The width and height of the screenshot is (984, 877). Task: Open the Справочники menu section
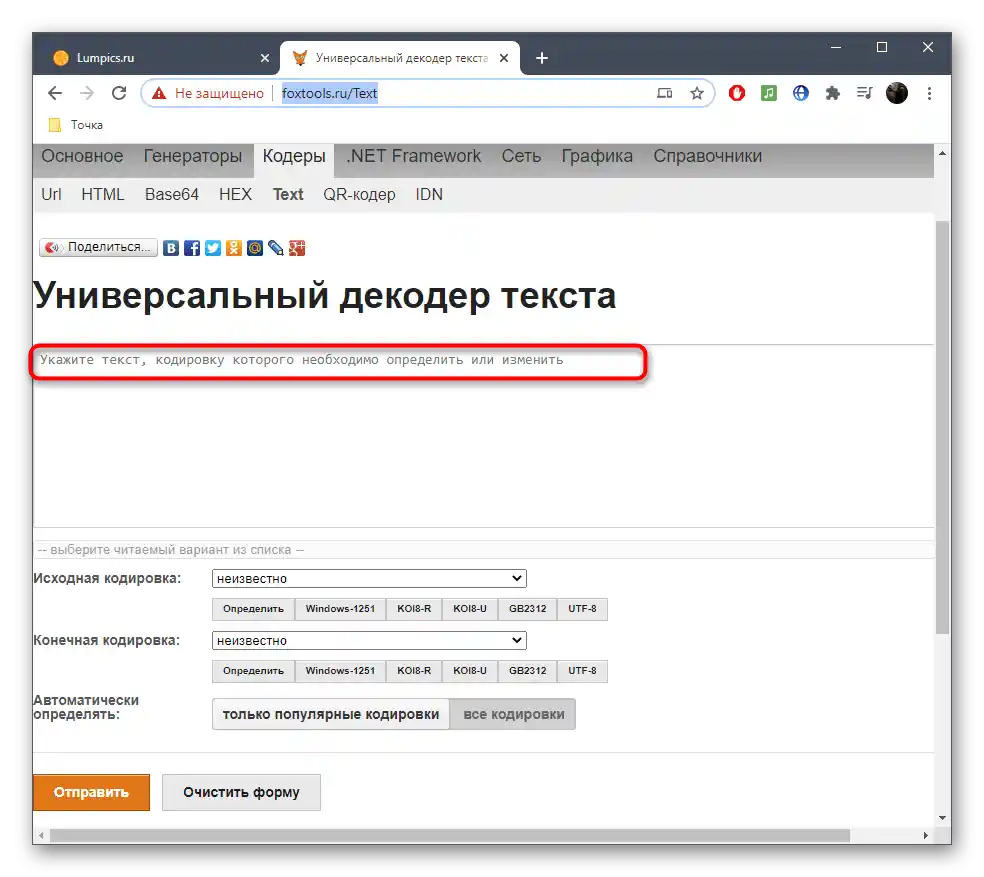pyautogui.click(x=707, y=156)
